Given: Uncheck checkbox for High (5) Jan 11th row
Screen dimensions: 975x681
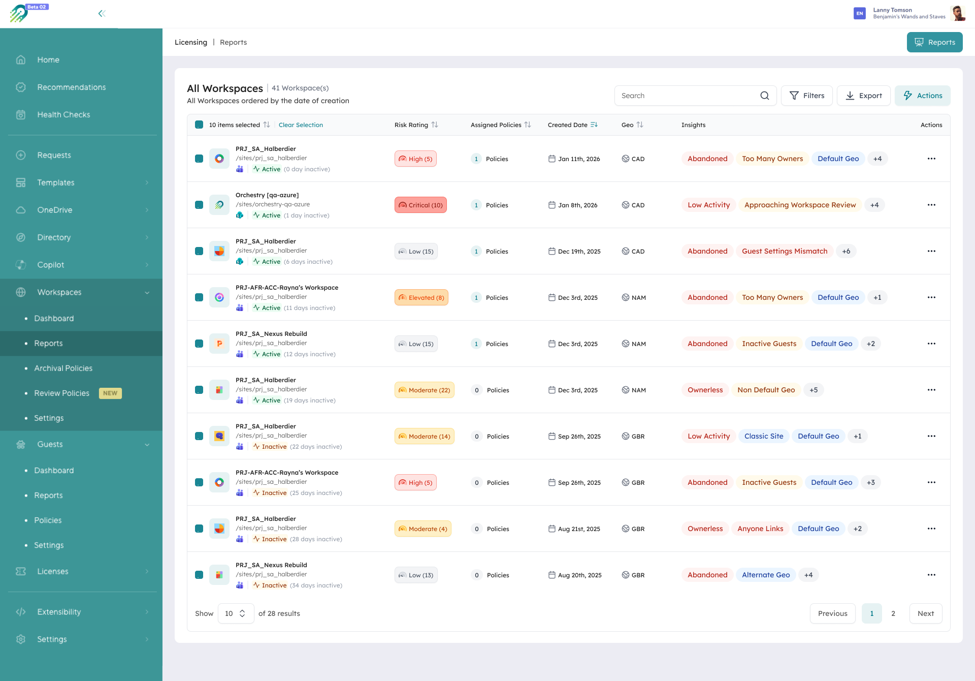Looking at the screenshot, I should (199, 159).
